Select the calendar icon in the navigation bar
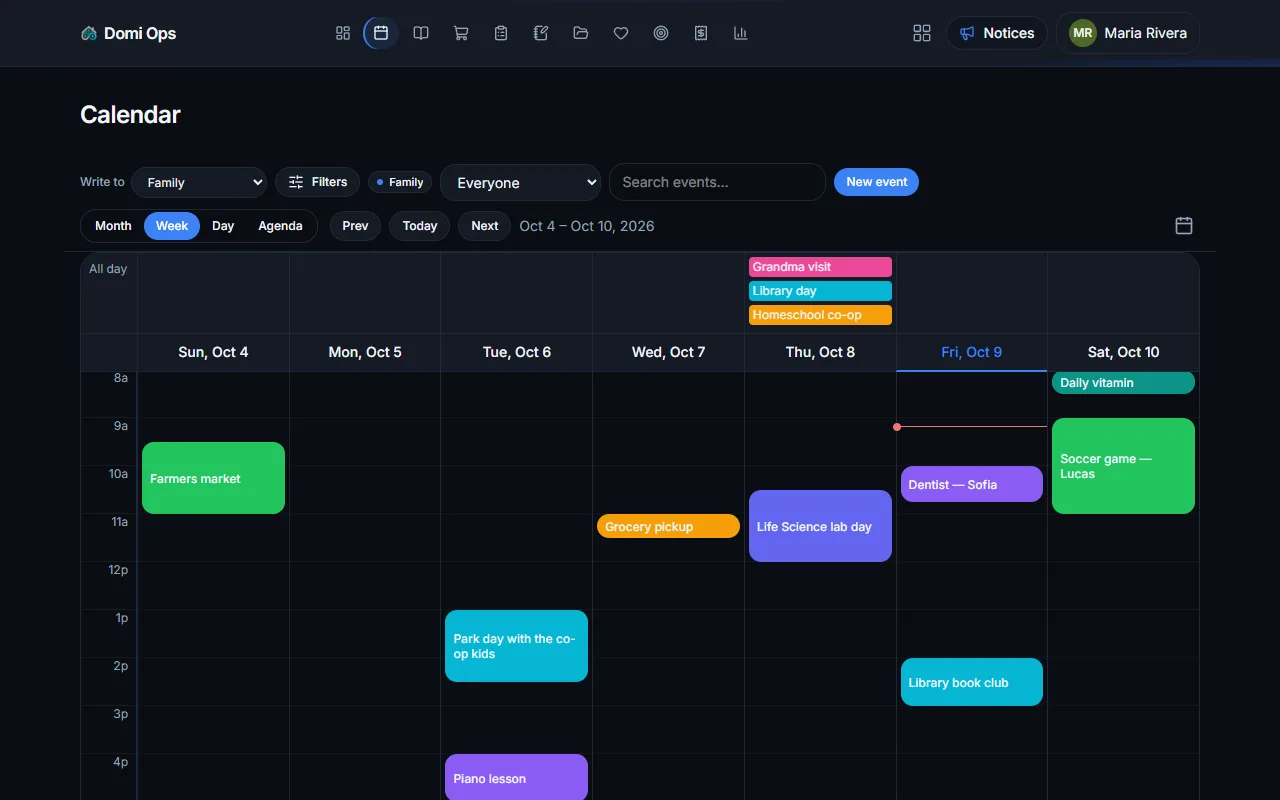This screenshot has height=800, width=1280. [x=381, y=33]
